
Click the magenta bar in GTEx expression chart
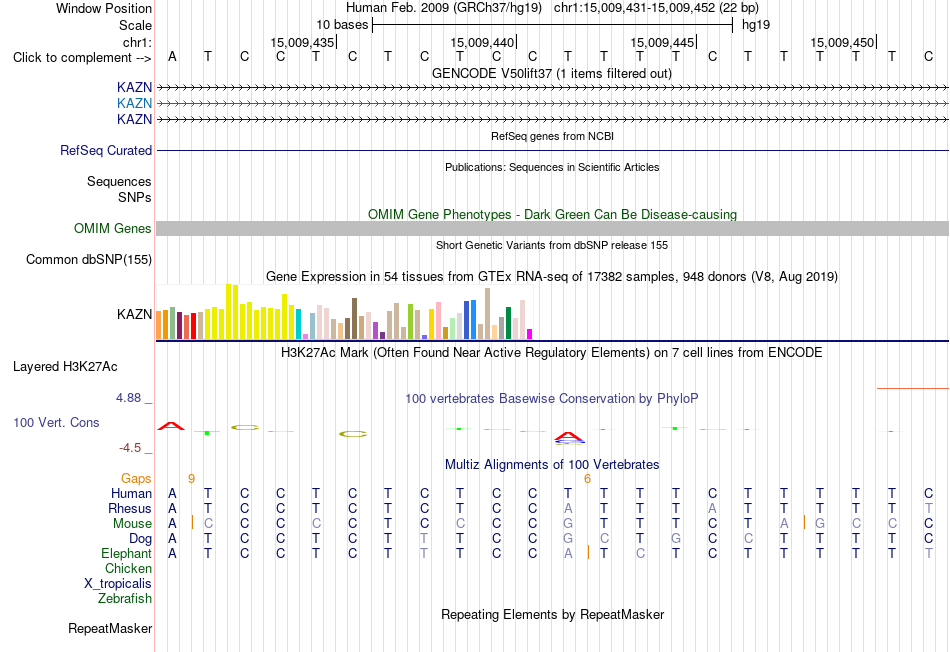(530, 334)
